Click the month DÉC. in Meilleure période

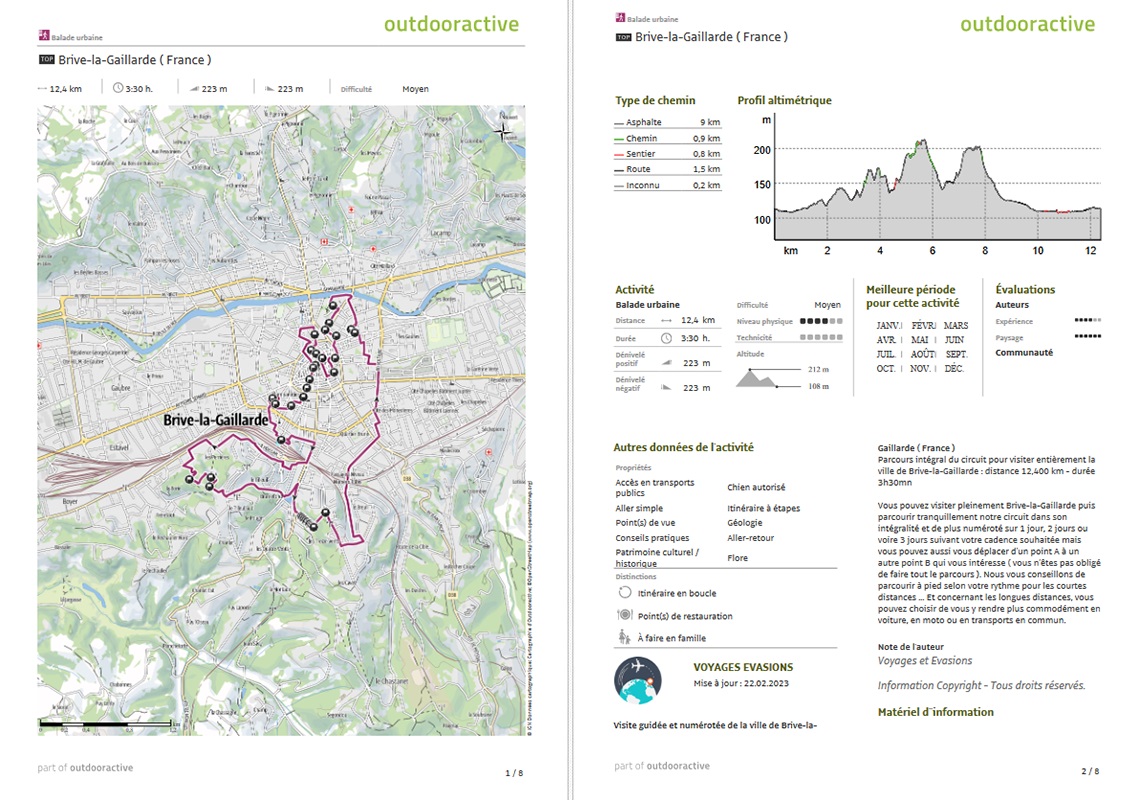(x=954, y=369)
